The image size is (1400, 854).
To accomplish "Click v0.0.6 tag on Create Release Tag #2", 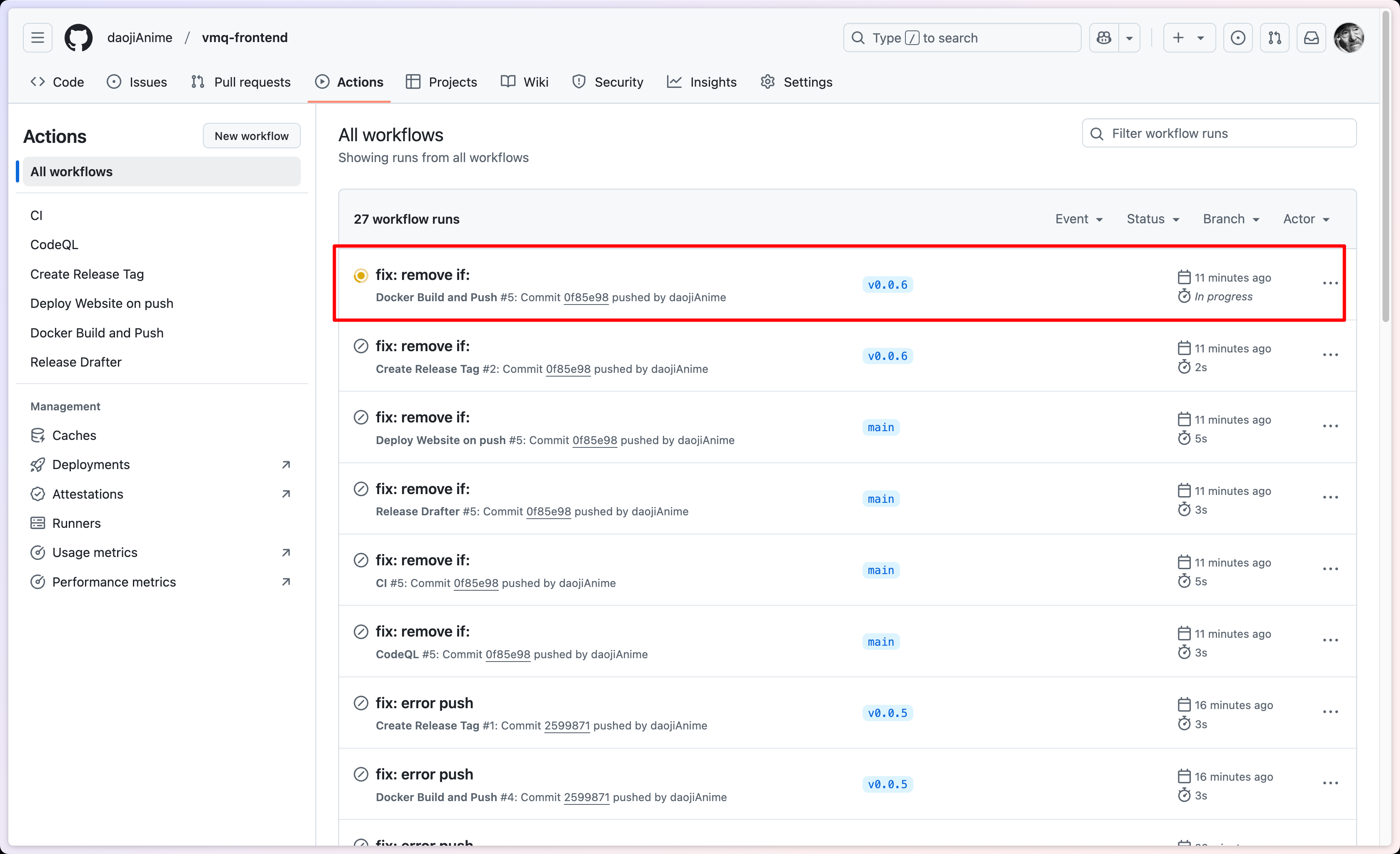I will pyautogui.click(x=887, y=356).
